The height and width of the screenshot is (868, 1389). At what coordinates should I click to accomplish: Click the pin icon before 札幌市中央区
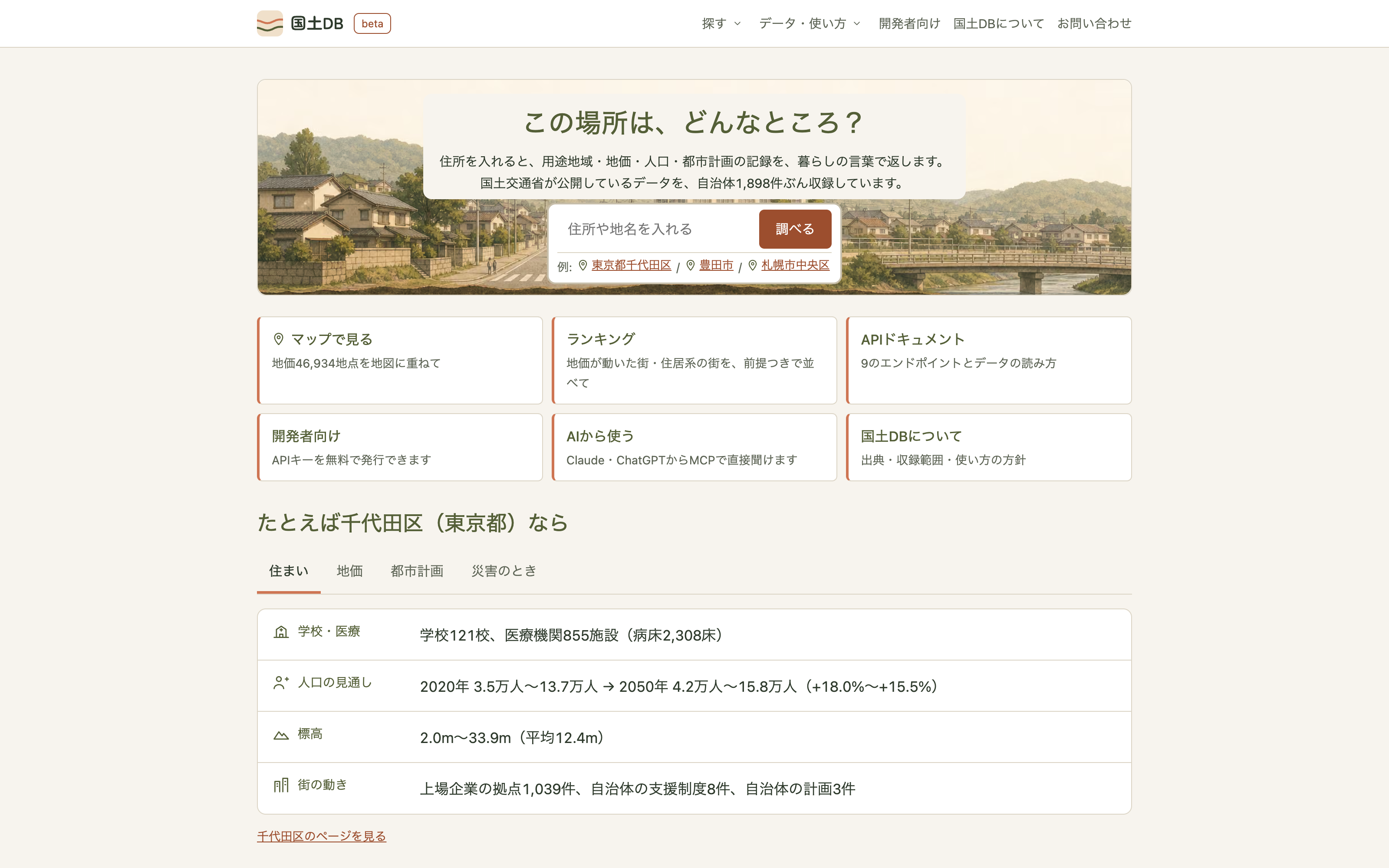(753, 265)
